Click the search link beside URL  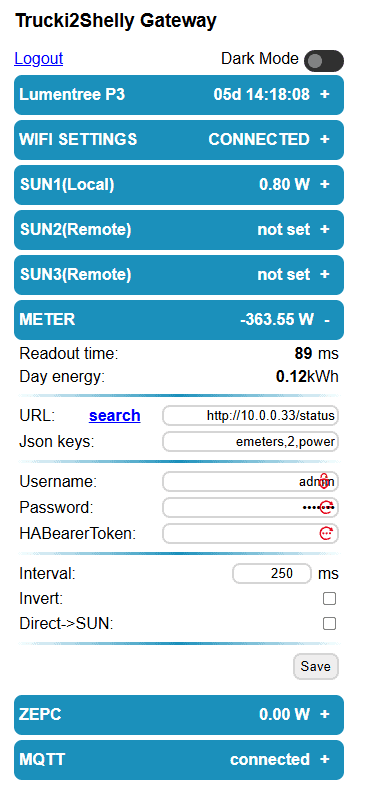coord(115,416)
